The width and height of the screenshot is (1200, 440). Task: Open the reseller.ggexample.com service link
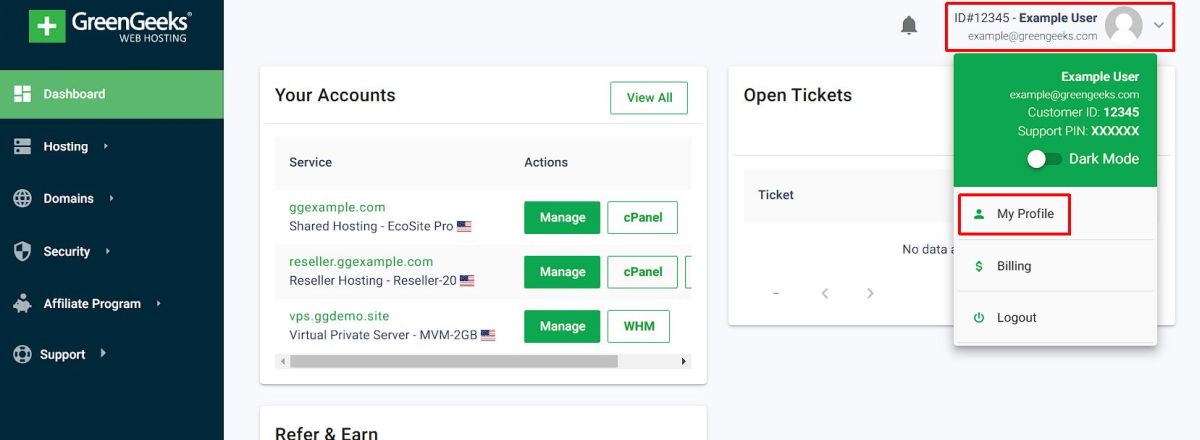pyautogui.click(x=361, y=262)
